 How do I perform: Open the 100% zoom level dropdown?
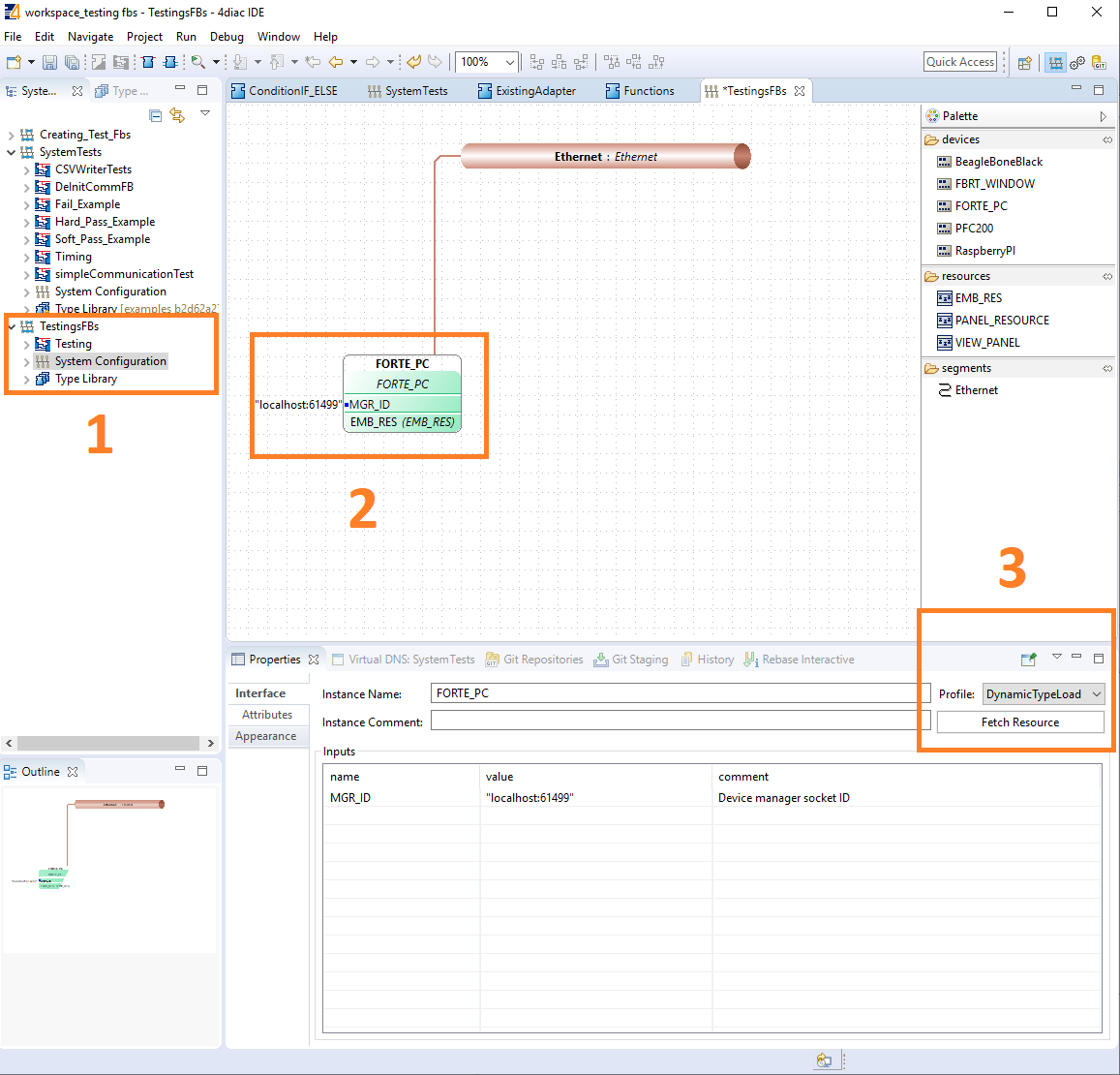pyautogui.click(x=509, y=62)
